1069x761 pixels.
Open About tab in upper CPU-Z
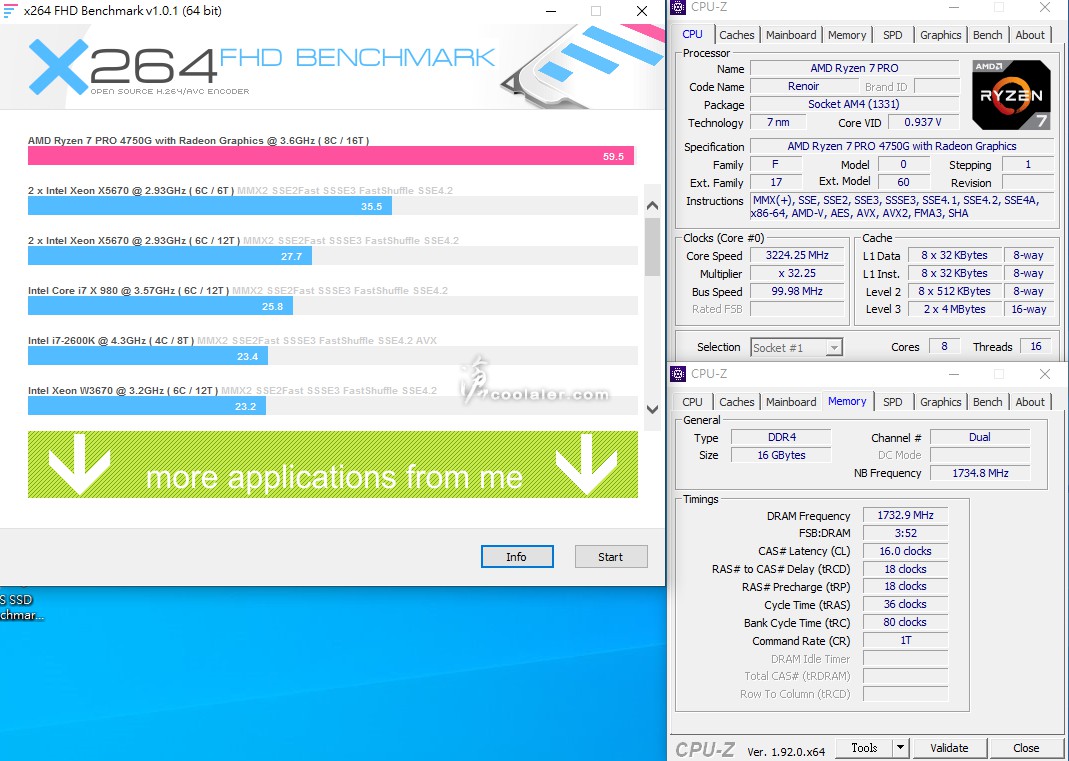point(1029,35)
